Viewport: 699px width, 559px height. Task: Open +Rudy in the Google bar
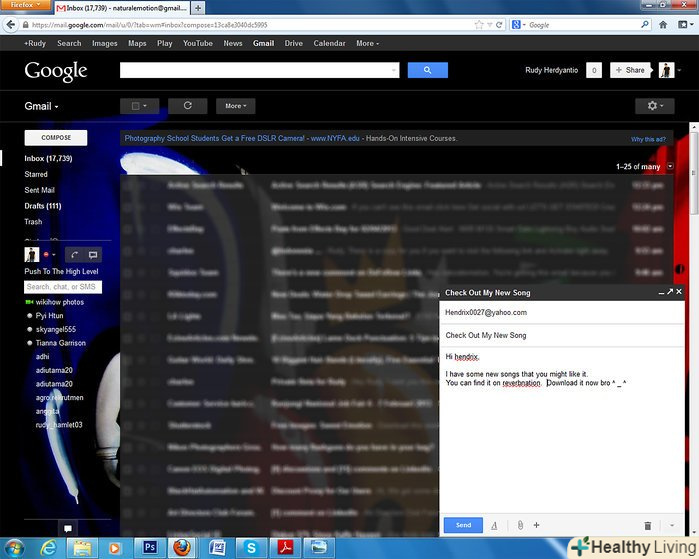35,43
